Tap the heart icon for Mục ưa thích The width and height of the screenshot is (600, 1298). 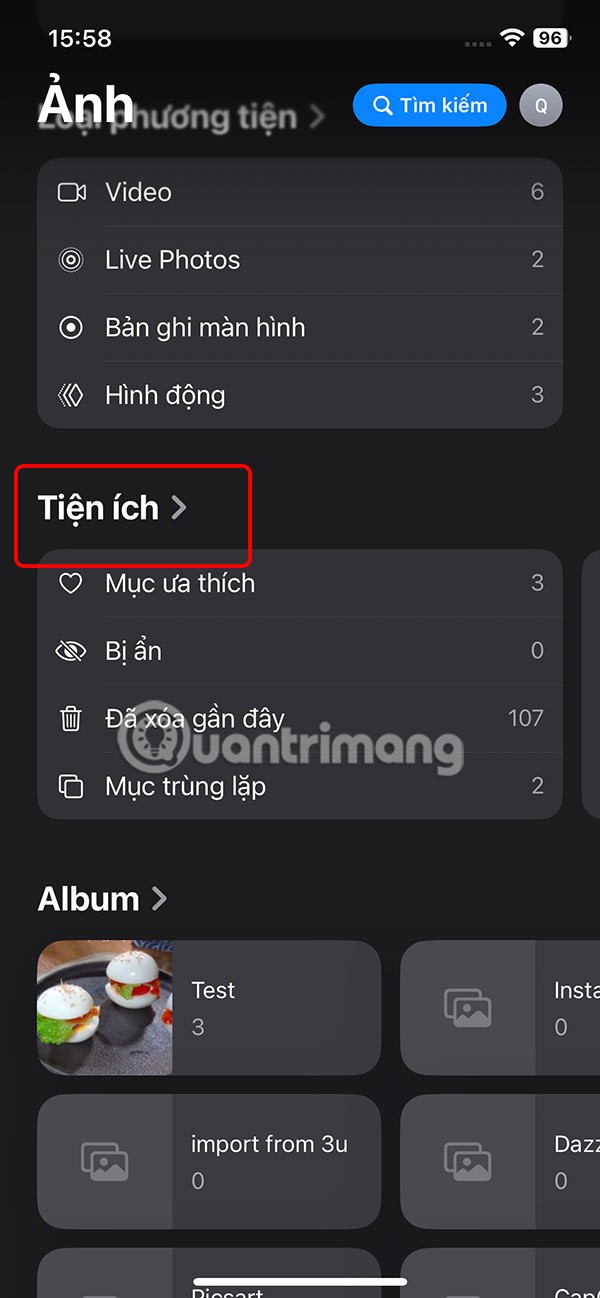click(x=71, y=583)
